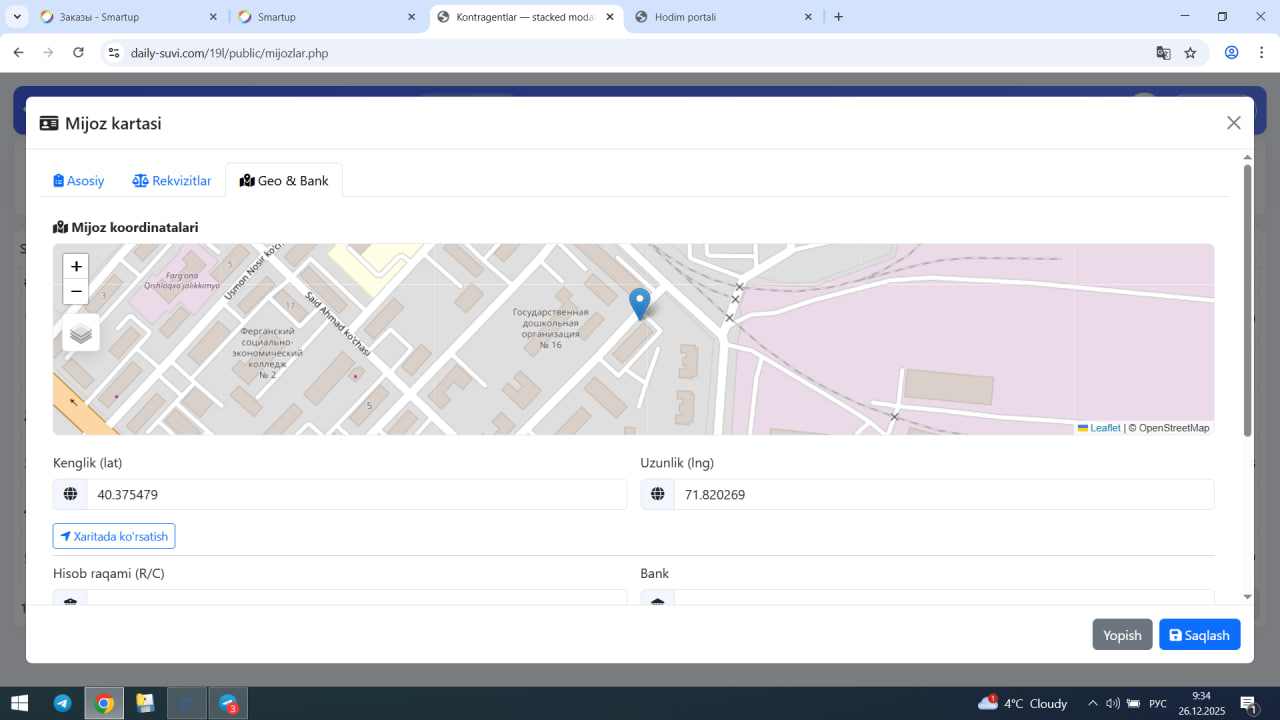Screen dimensions: 1280x720
Task: Click the modal vertical scrollbar
Action: pyautogui.click(x=1247, y=300)
